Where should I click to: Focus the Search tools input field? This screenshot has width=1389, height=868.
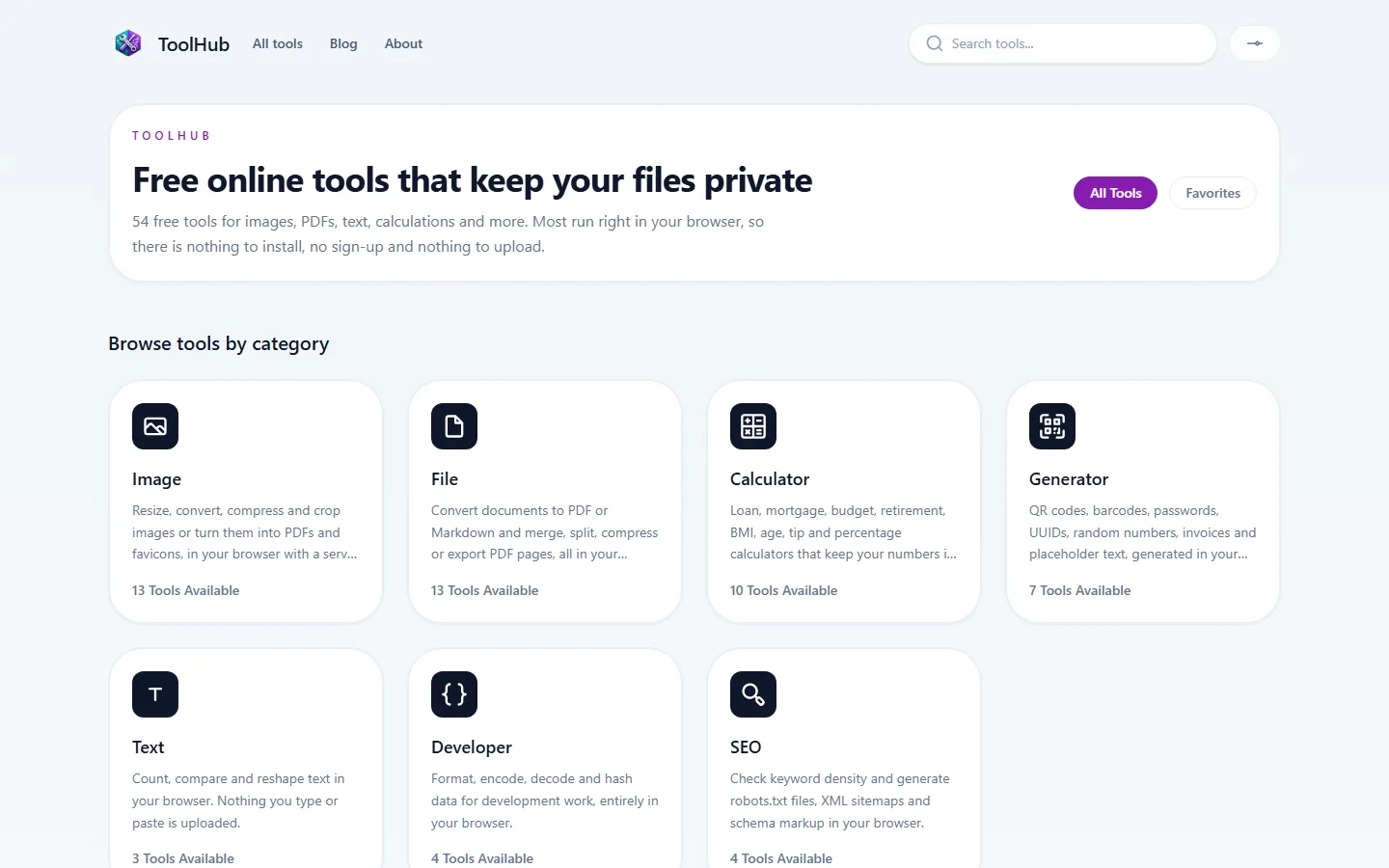1062,43
